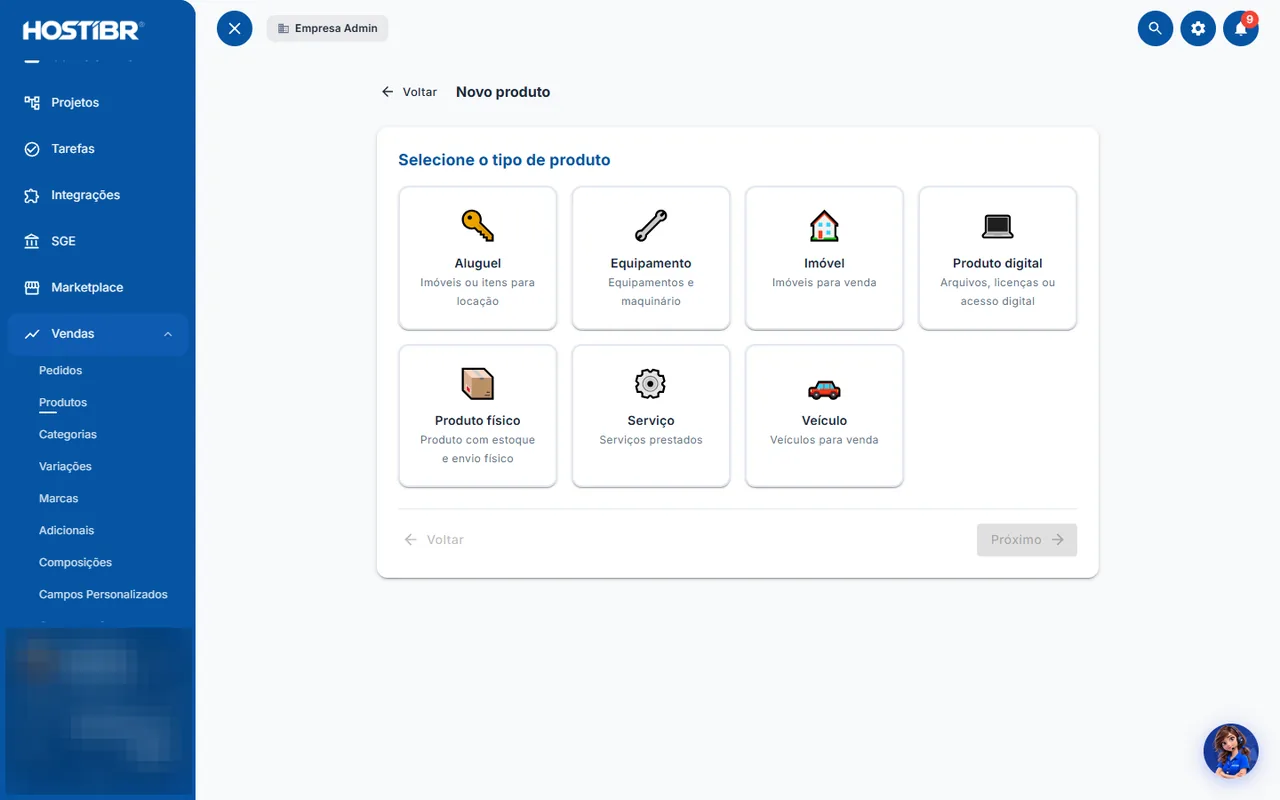Select the Aluguel key icon card

coord(478,258)
